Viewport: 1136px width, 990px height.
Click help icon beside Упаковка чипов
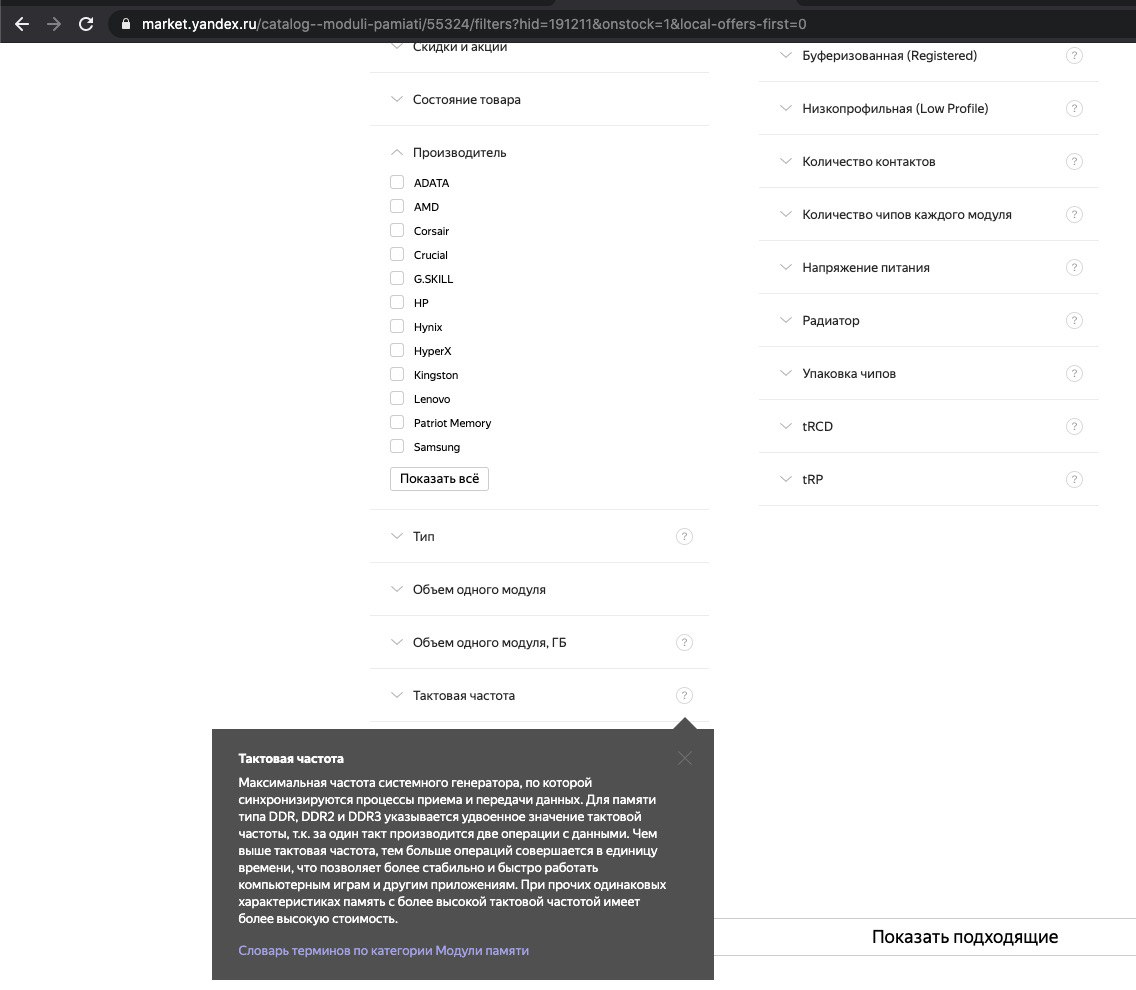[1074, 374]
